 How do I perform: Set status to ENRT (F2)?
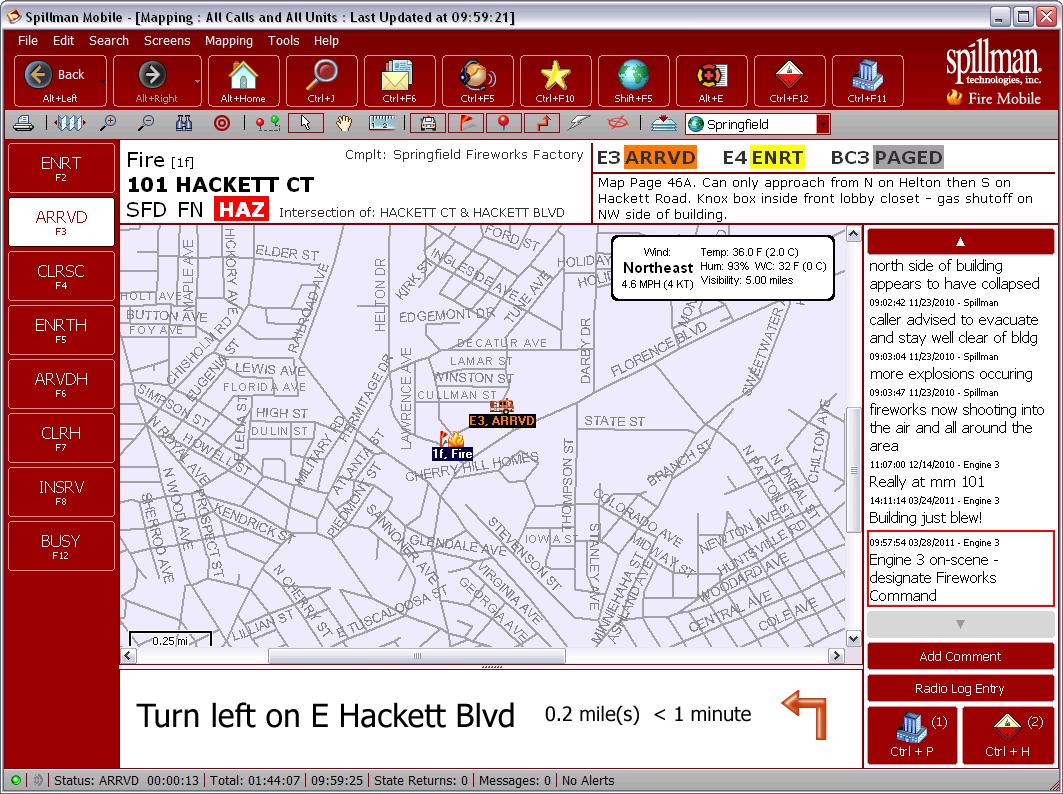[61, 167]
